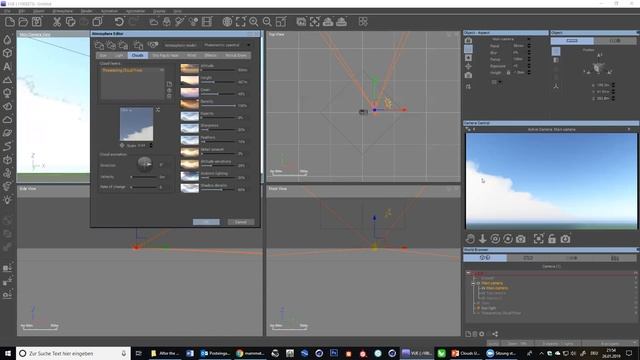Select Sun light in the World Browser
This screenshot has height=360, width=640.
[489, 308]
